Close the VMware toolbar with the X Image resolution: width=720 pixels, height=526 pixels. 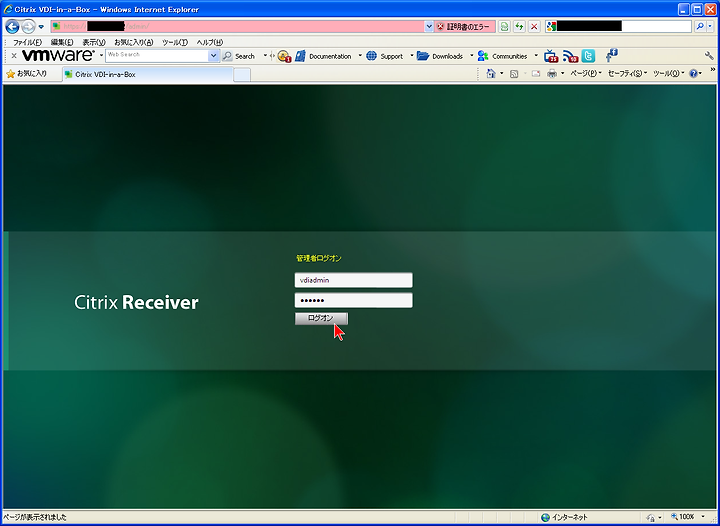pyautogui.click(x=14, y=56)
